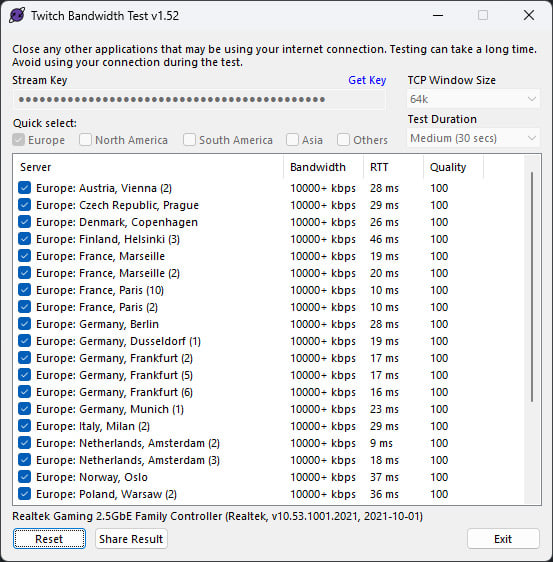Enable the Others quick select checkbox
The width and height of the screenshot is (553, 562).
(343, 140)
